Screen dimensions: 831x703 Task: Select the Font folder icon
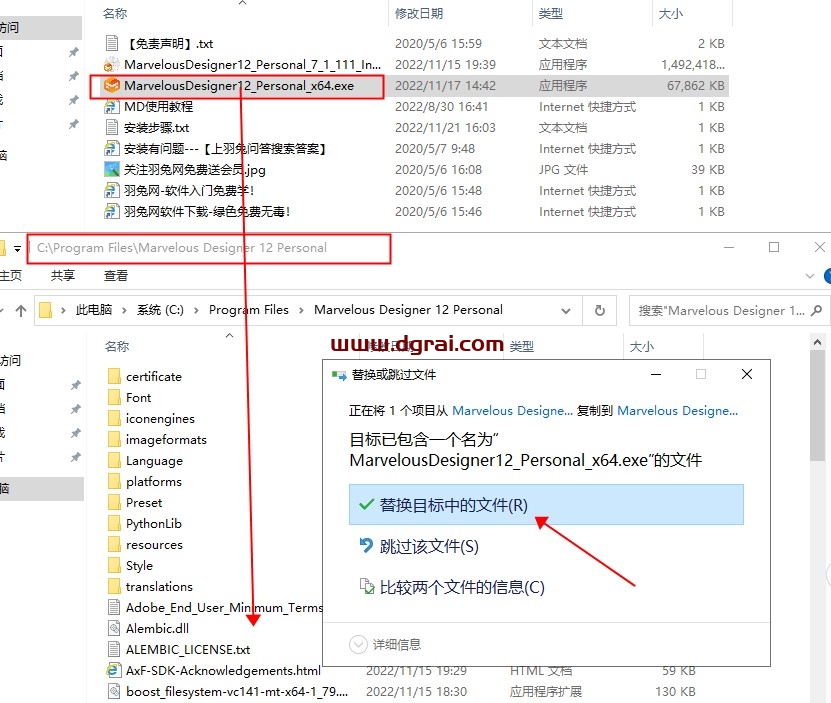[x=114, y=398]
